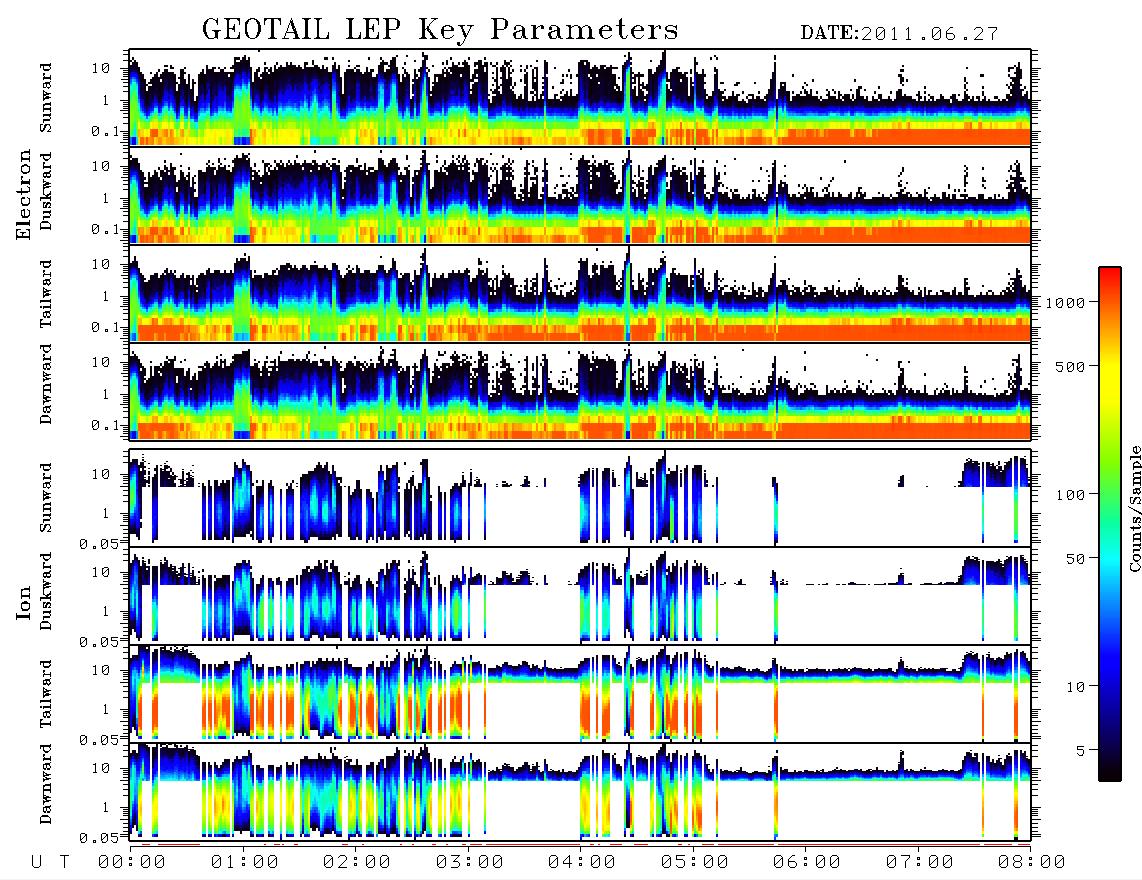Click the "06:00" time tick label

(x=807, y=862)
